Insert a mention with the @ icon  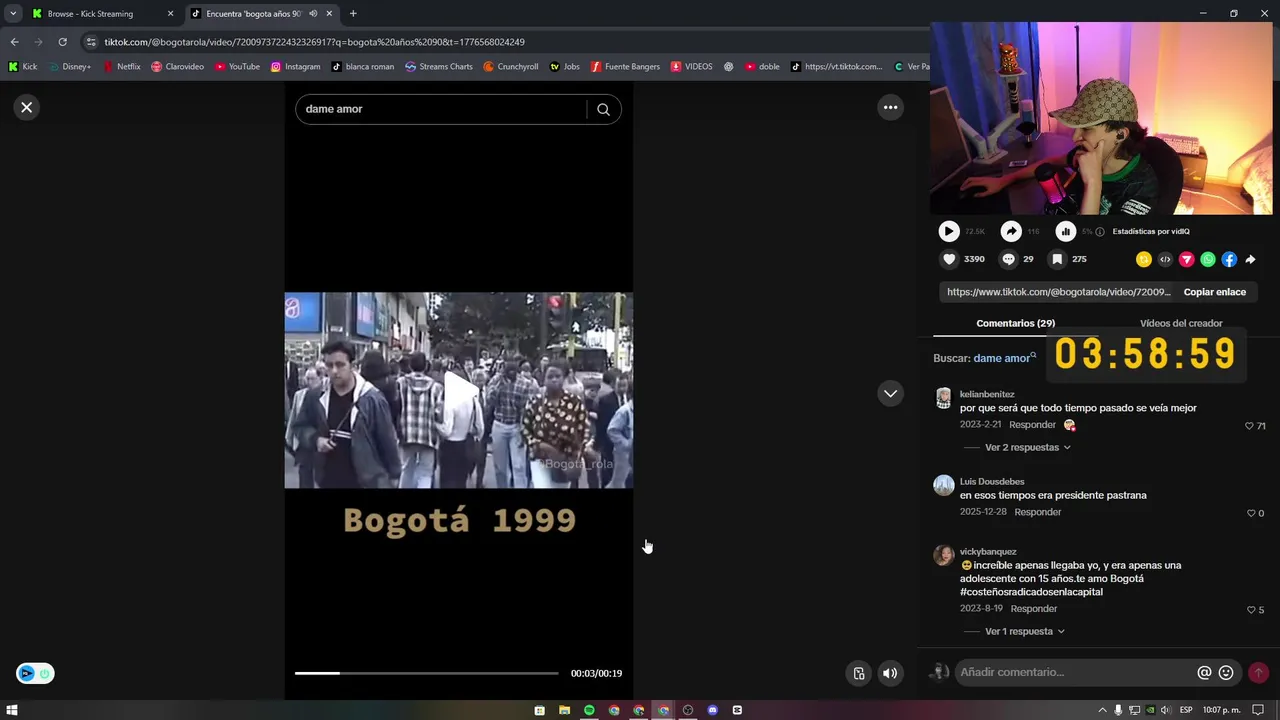pos(1204,673)
